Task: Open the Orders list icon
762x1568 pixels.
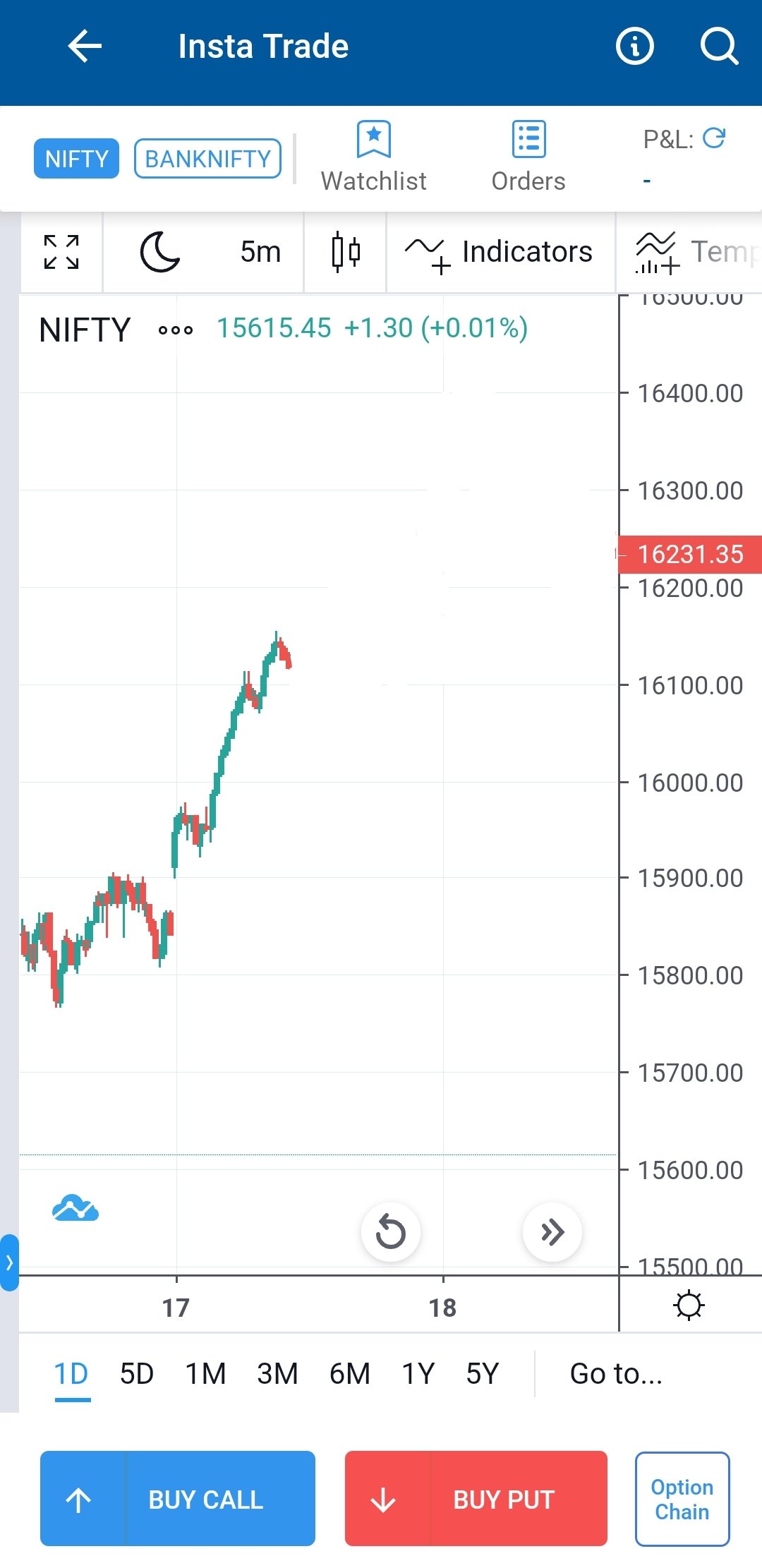Action: pyautogui.click(x=528, y=140)
